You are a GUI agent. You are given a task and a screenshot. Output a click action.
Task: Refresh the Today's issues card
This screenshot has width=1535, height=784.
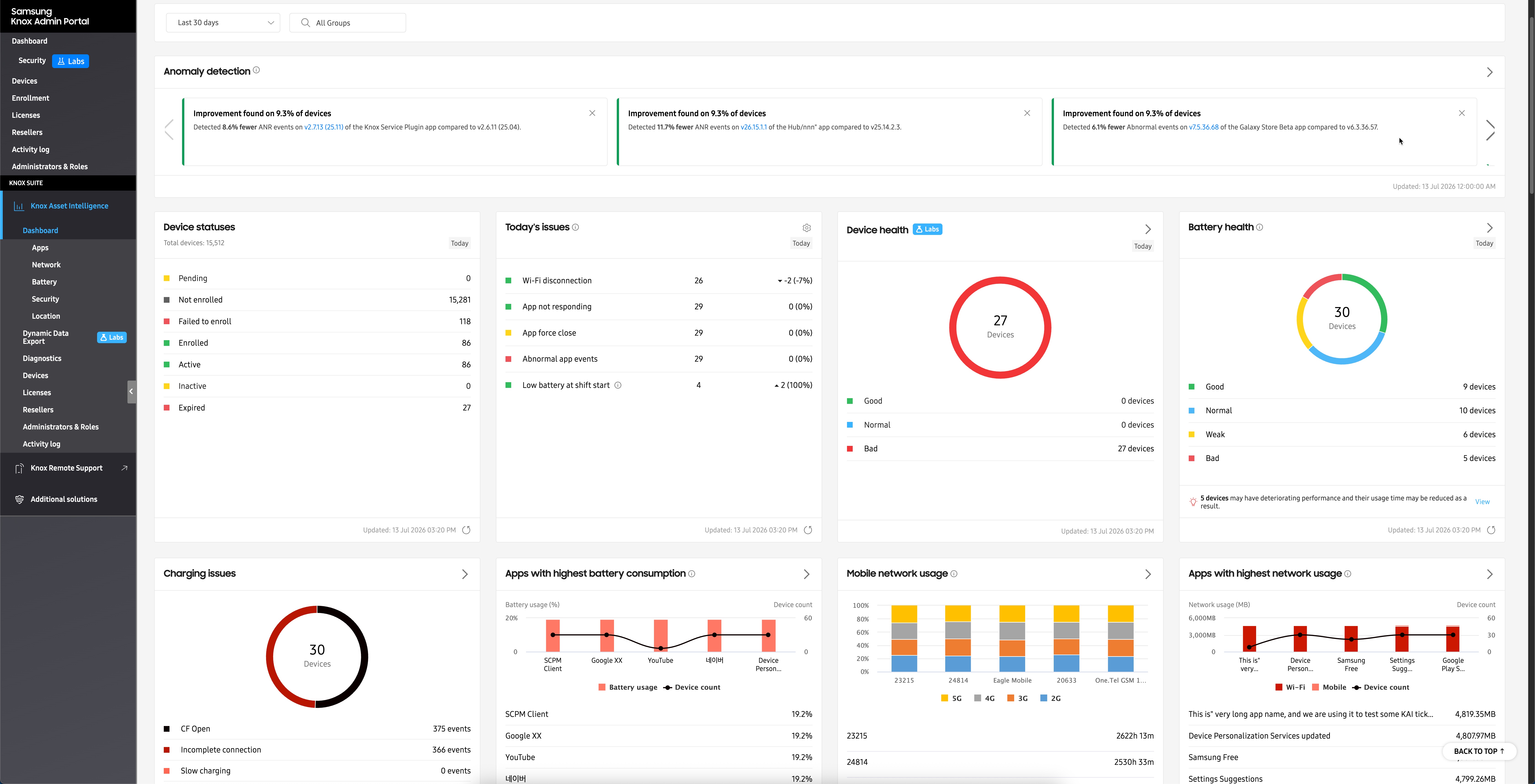pyautogui.click(x=807, y=530)
